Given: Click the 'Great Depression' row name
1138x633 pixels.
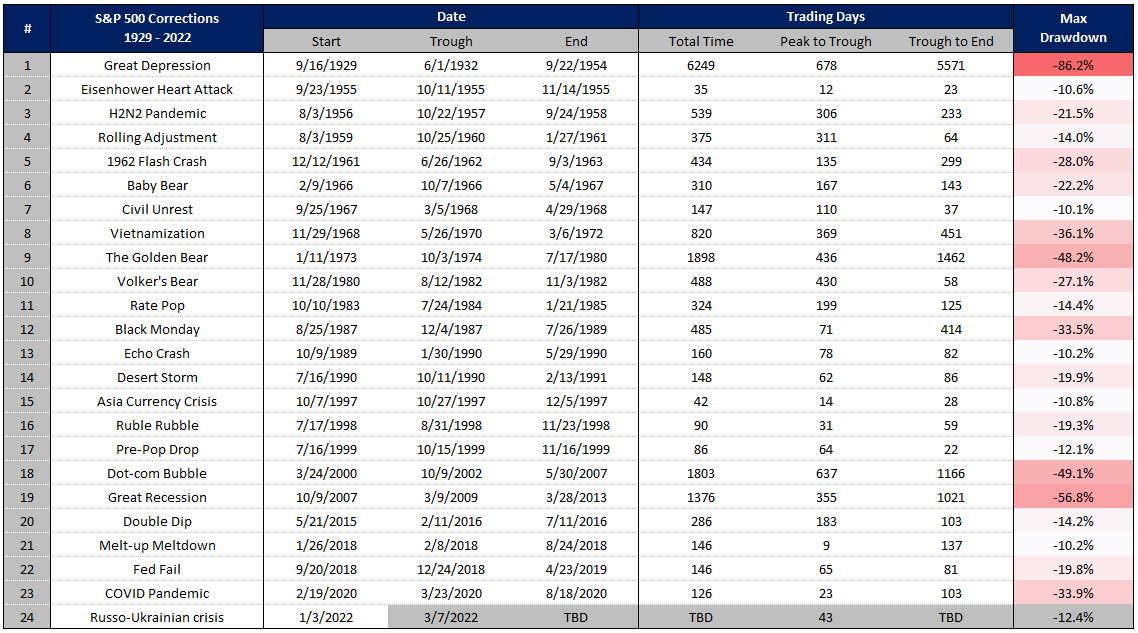Looking at the screenshot, I should coord(157,65).
